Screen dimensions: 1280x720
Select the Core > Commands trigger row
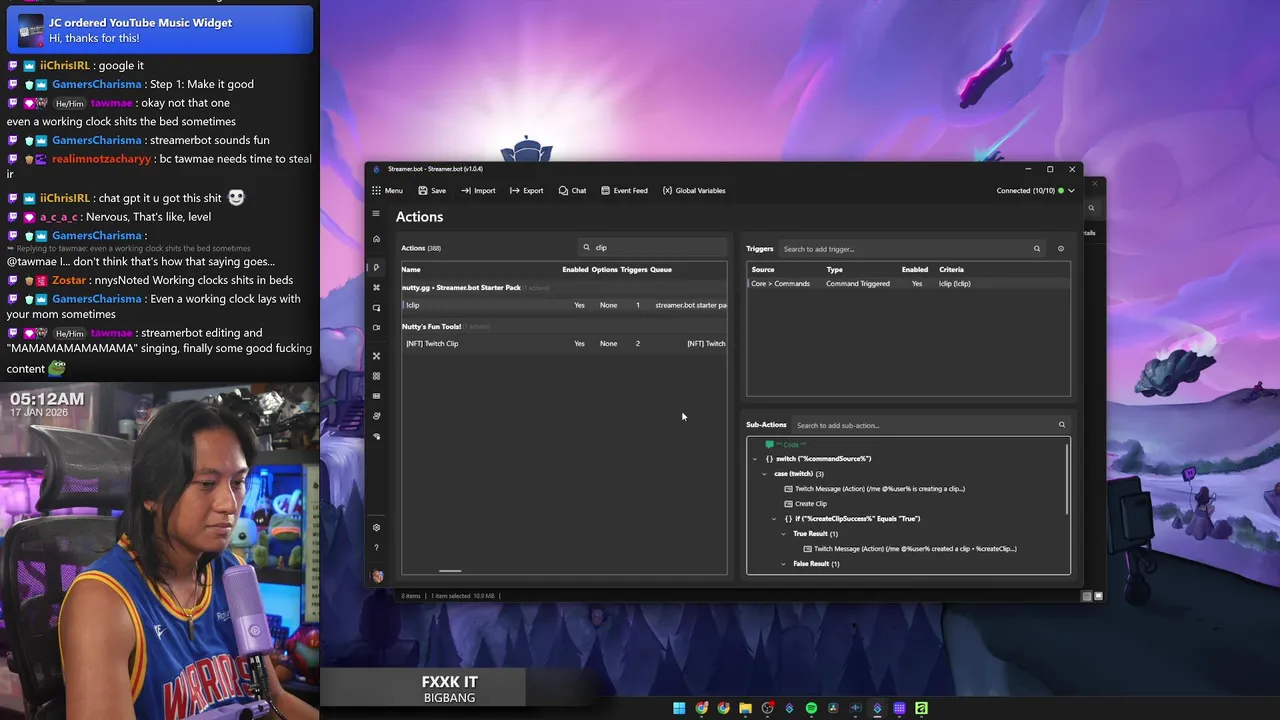click(x=908, y=283)
